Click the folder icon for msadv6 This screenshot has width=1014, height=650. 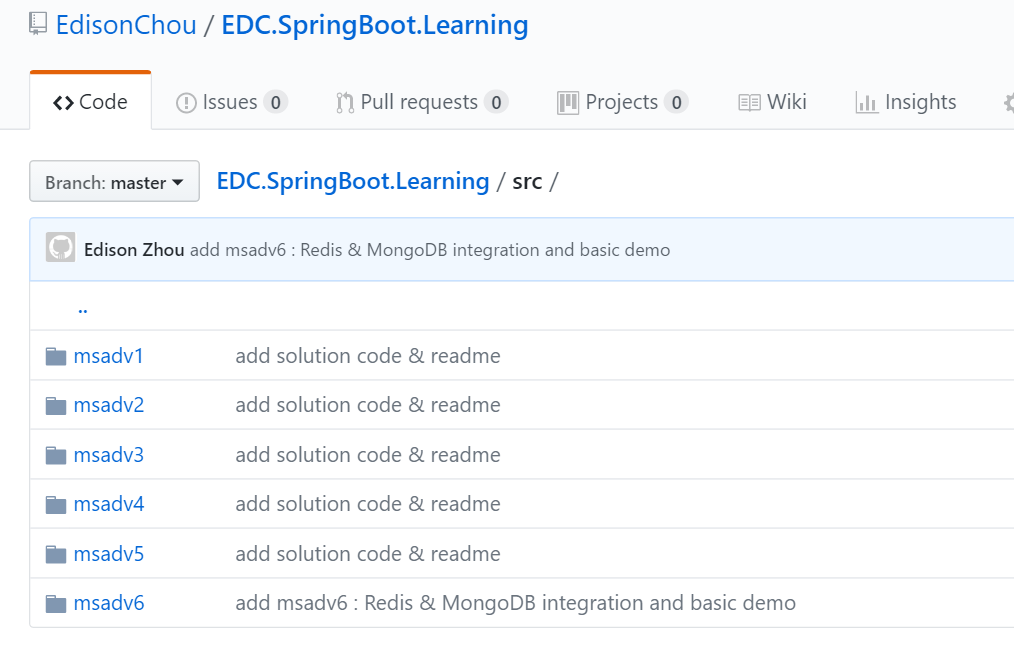(56, 603)
